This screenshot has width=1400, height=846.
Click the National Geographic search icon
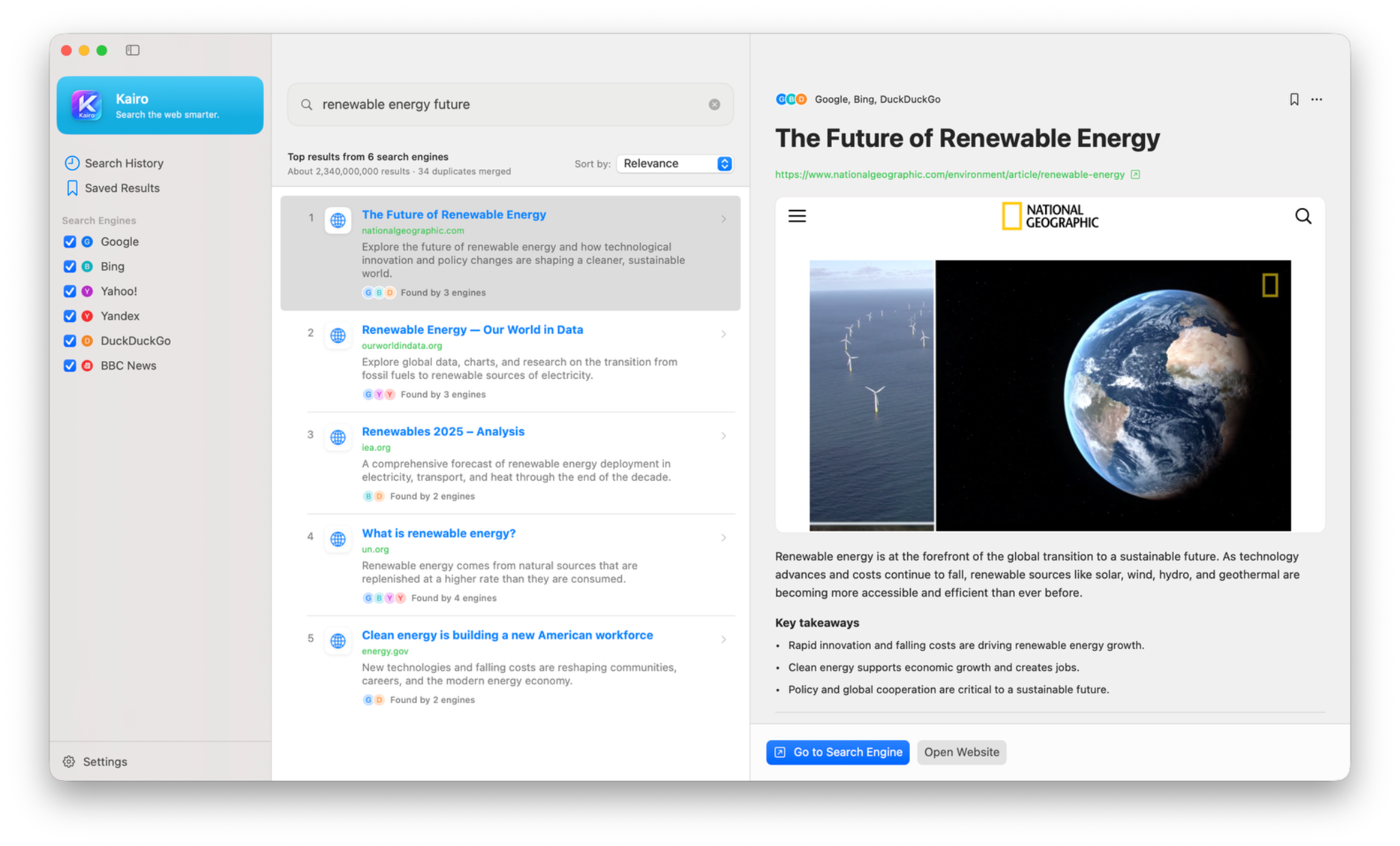1303,216
